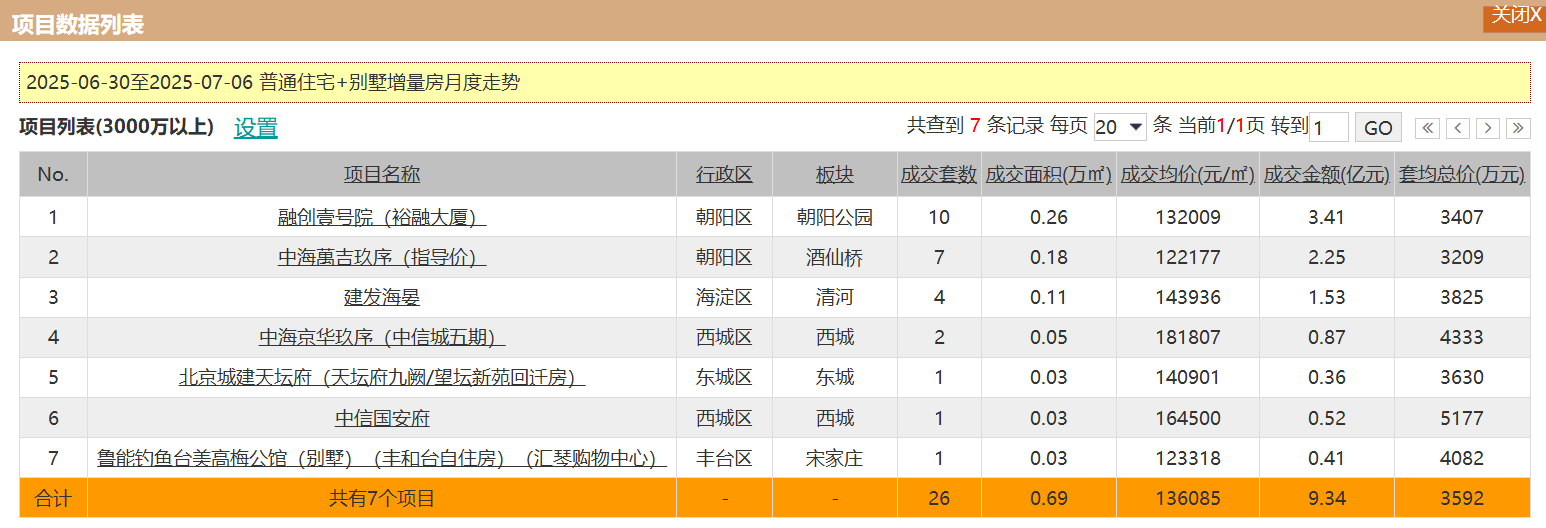
Task: Select the 东城区 district cell
Action: [724, 377]
